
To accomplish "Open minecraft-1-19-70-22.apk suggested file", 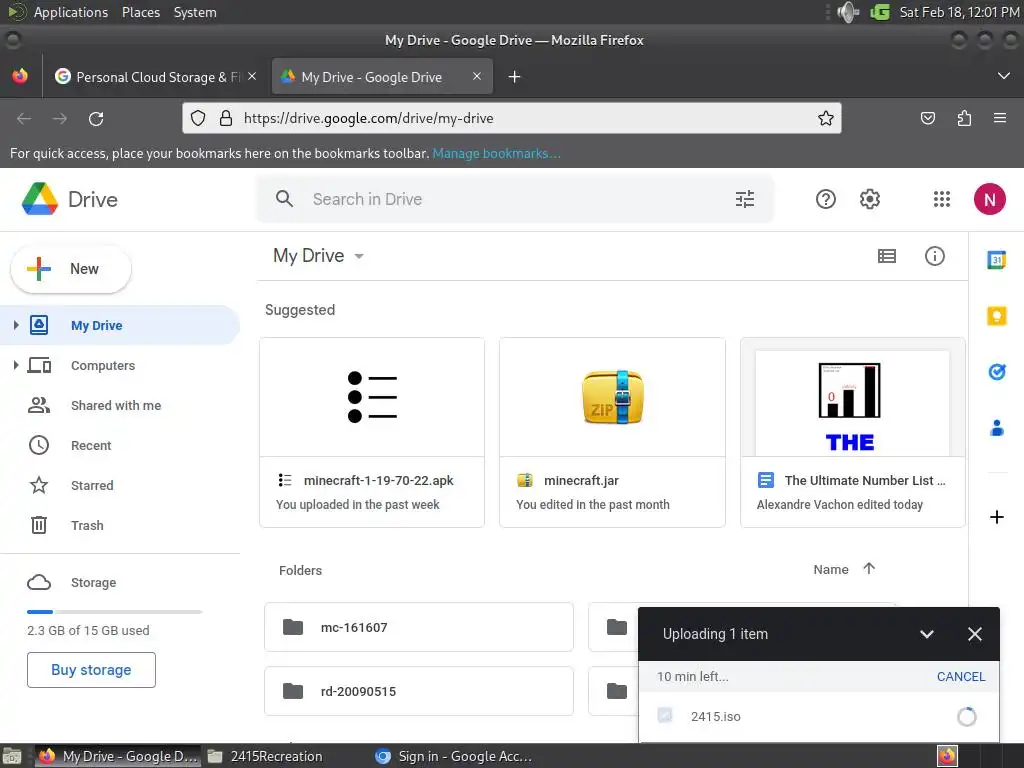I will 372,432.
